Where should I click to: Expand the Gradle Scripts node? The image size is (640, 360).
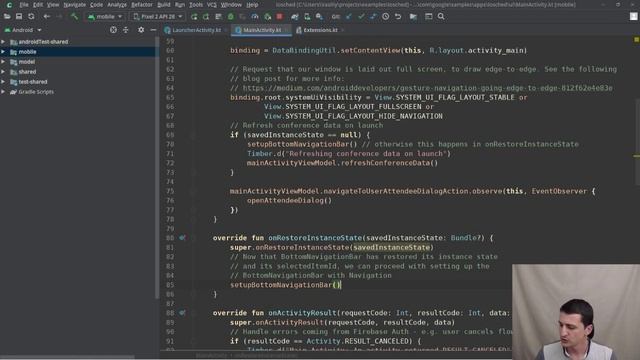(3, 92)
